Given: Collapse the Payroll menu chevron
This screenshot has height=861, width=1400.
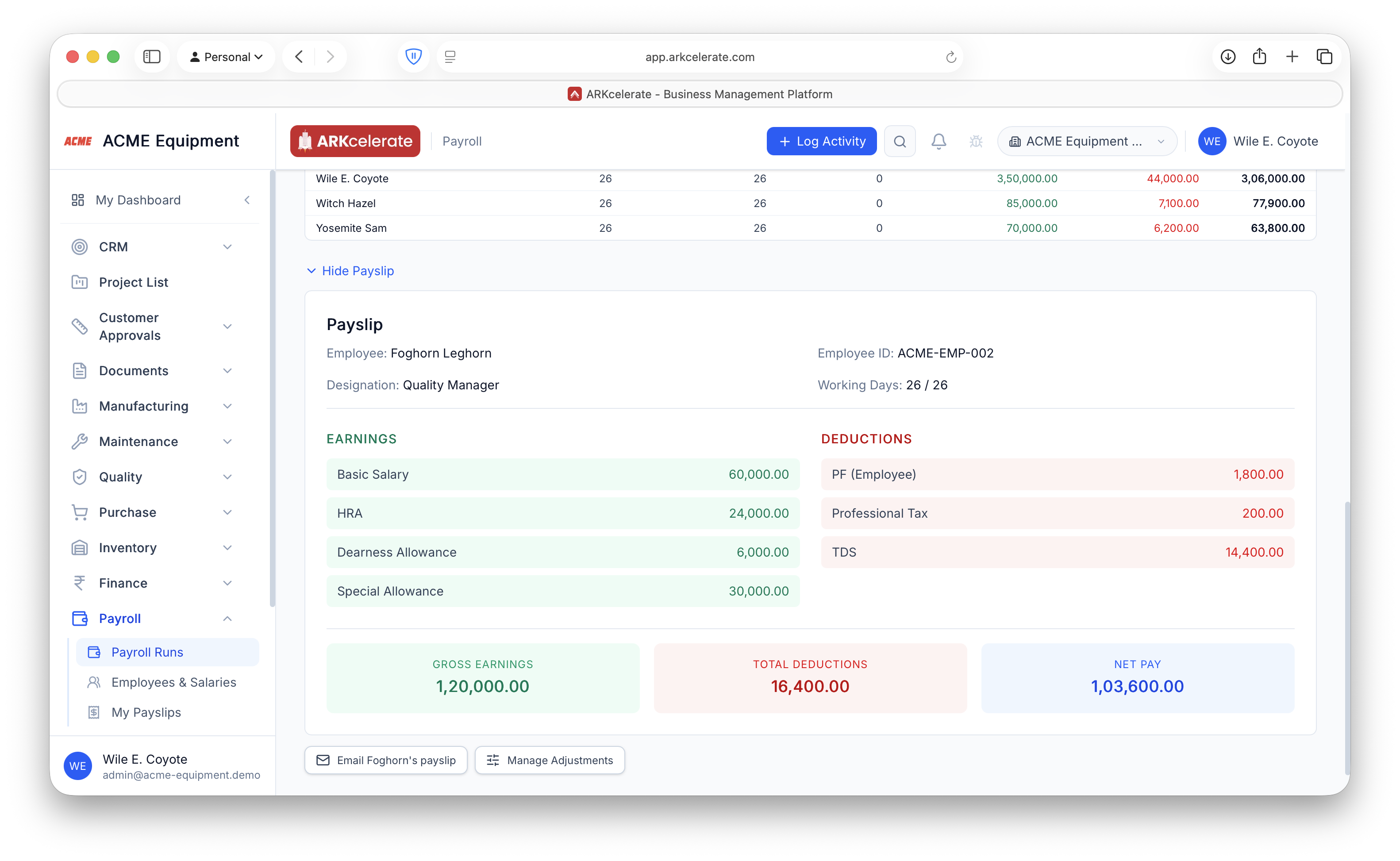Looking at the screenshot, I should pyautogui.click(x=227, y=619).
